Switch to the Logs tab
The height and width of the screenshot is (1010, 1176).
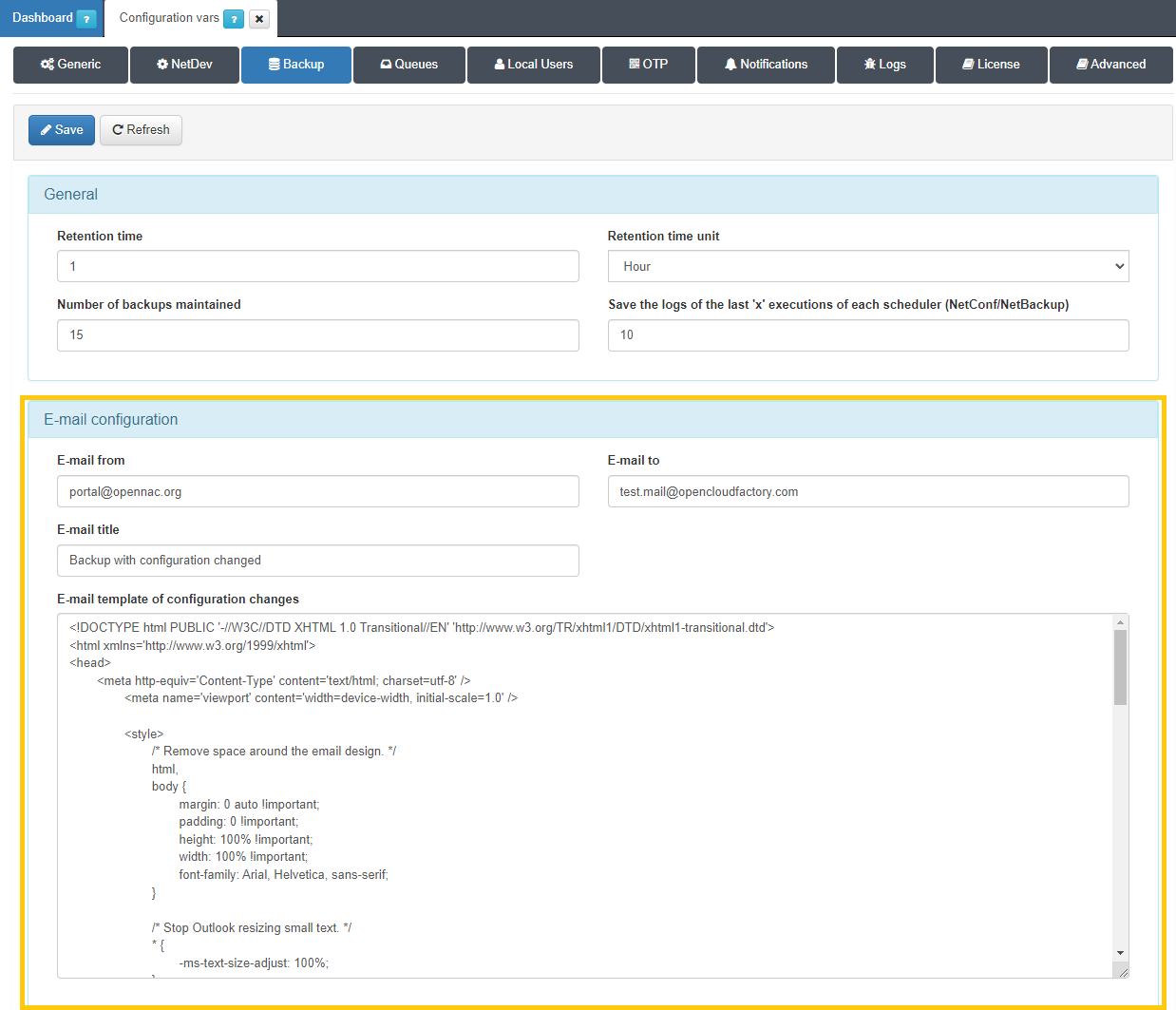coord(885,65)
